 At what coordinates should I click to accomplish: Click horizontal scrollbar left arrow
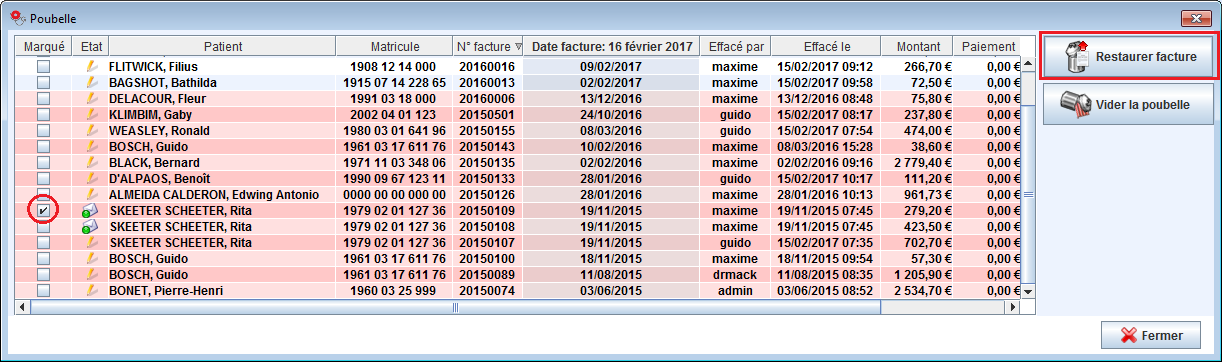pos(23,307)
